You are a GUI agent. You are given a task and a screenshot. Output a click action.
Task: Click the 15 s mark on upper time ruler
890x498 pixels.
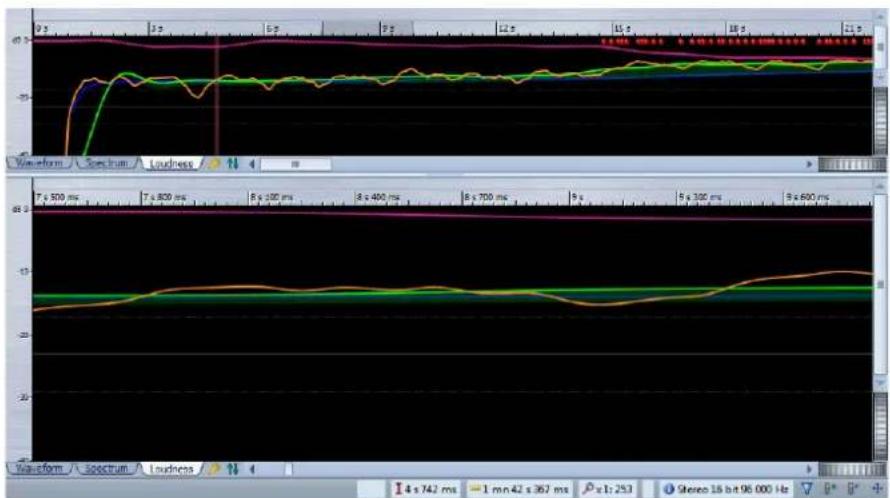click(x=621, y=28)
